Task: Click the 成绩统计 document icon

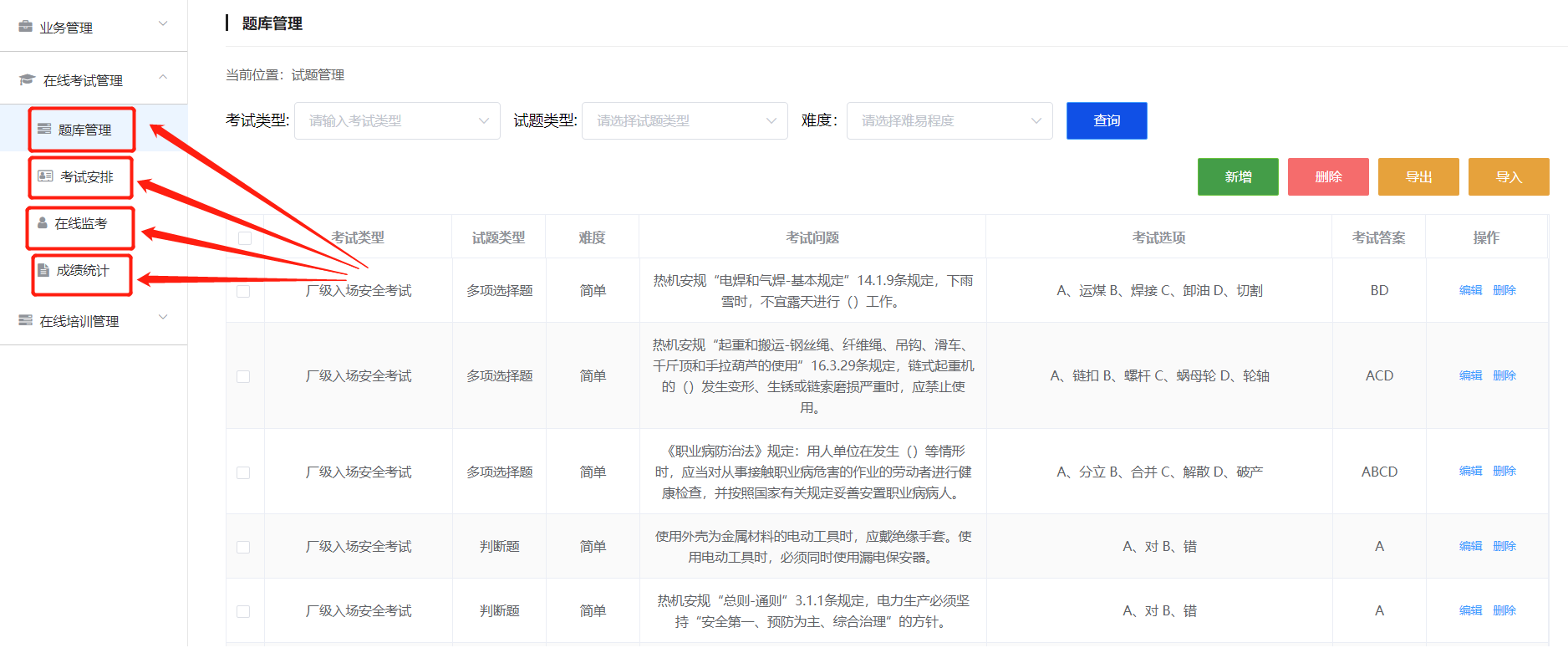Action: (x=43, y=270)
